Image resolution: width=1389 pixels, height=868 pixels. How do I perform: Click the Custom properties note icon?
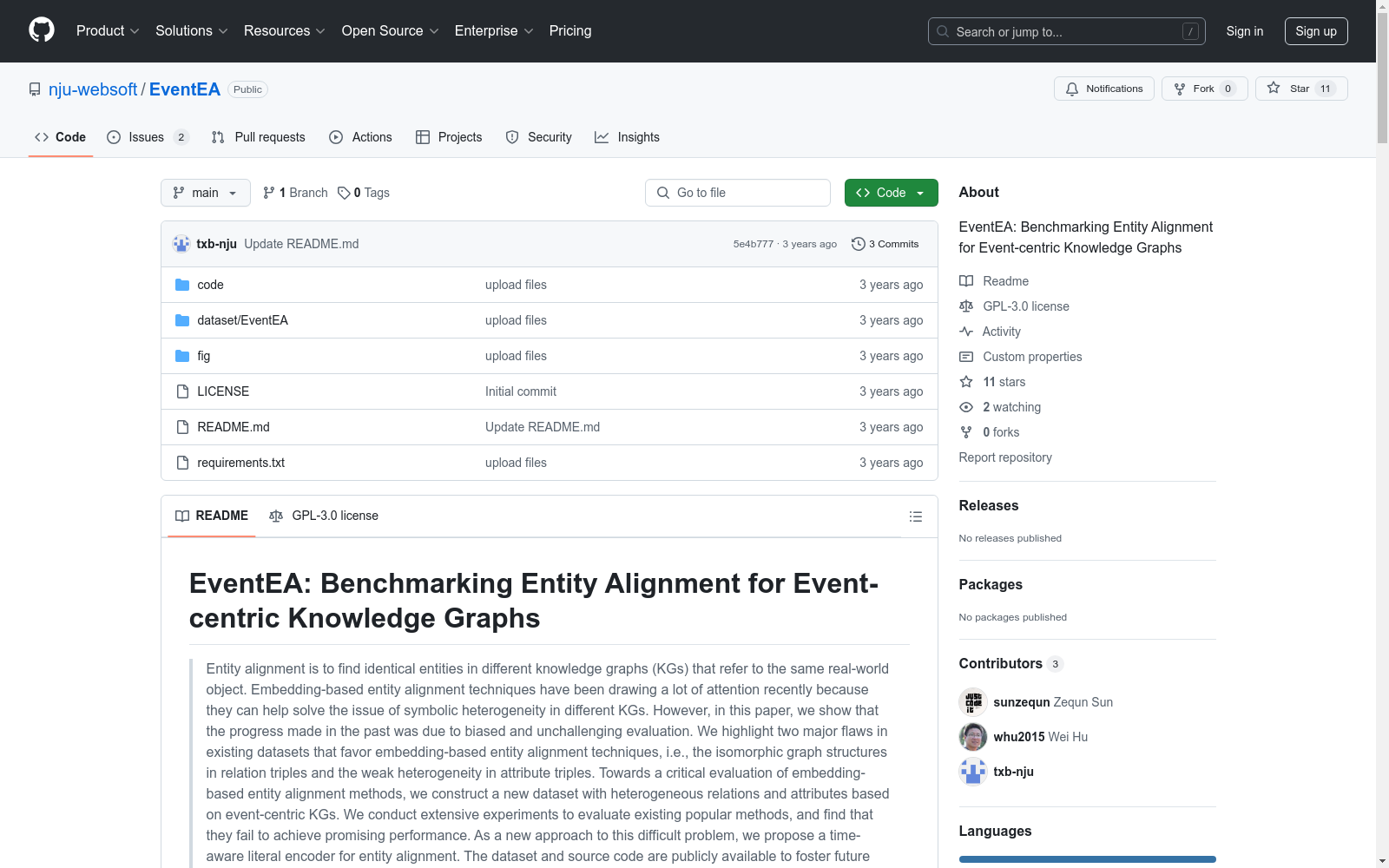tap(966, 357)
